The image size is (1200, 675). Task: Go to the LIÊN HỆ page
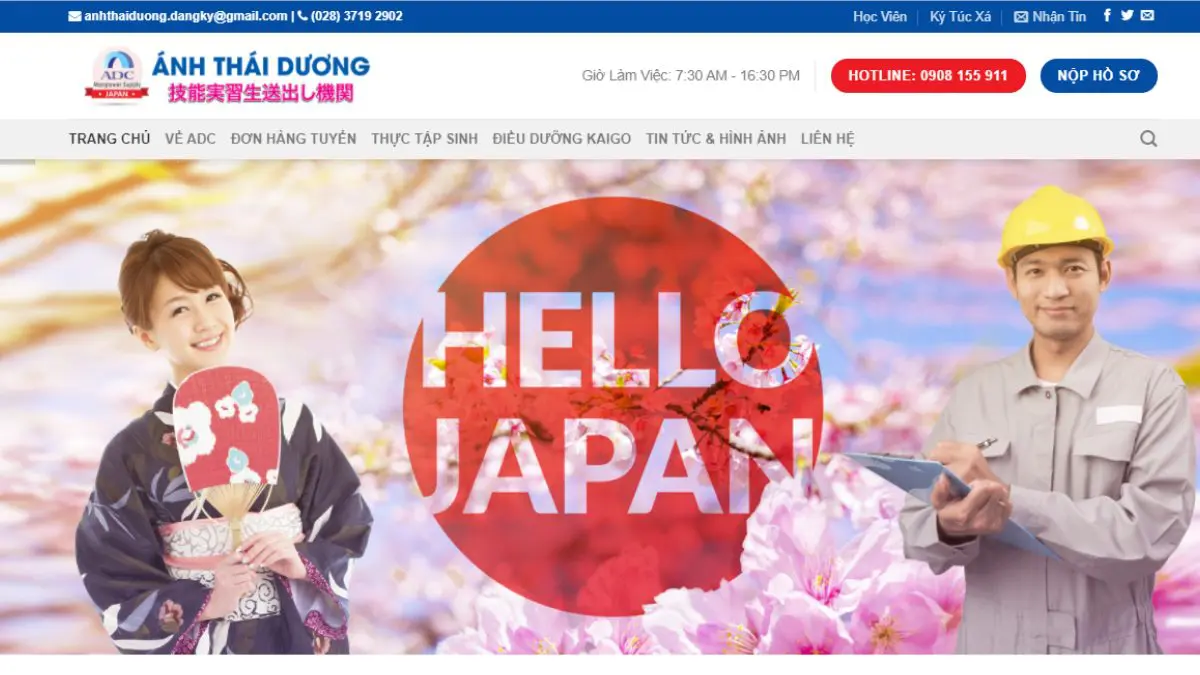[827, 139]
